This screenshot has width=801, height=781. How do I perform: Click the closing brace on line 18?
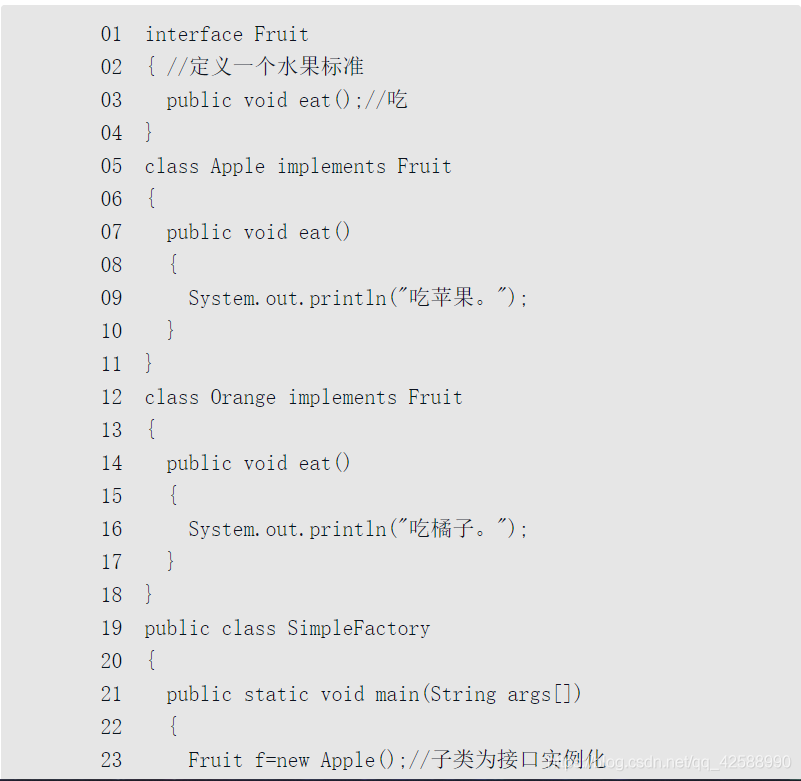pyautogui.click(x=150, y=595)
